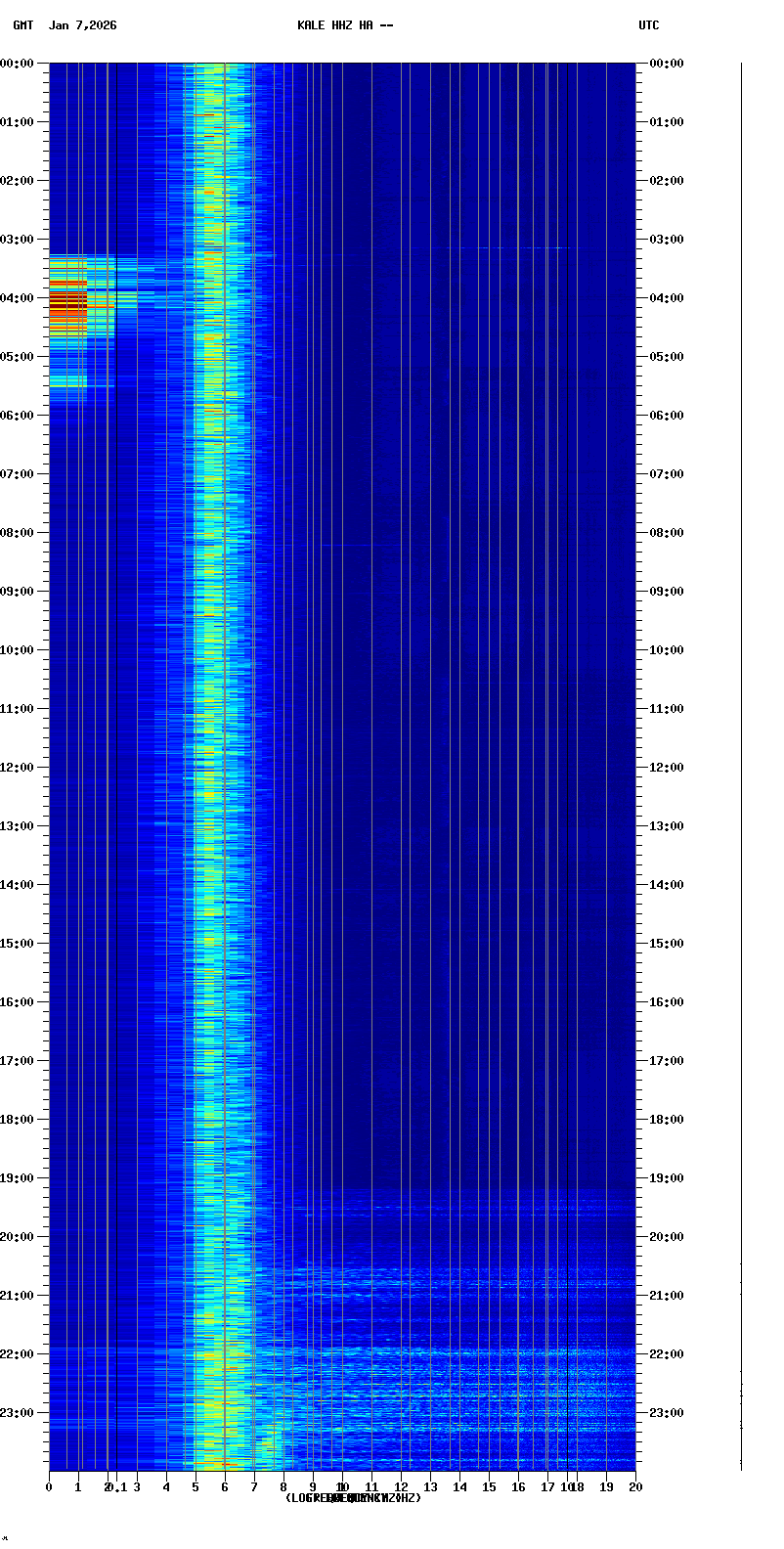The width and height of the screenshot is (784, 1549).
Task: Click the 00:00 time label on right axis
Action: 667,64
